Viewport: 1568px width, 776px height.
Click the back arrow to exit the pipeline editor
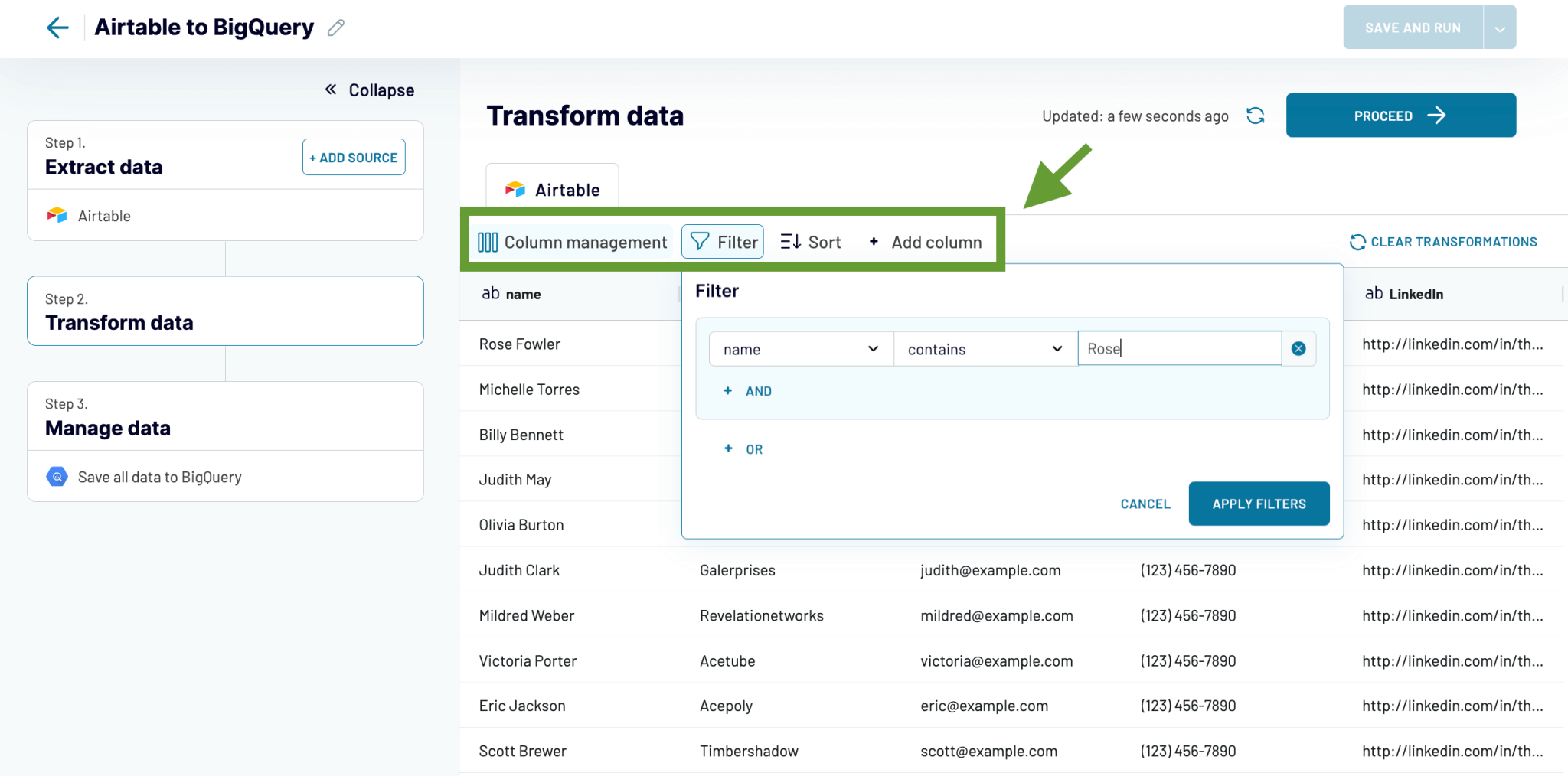pos(57,28)
